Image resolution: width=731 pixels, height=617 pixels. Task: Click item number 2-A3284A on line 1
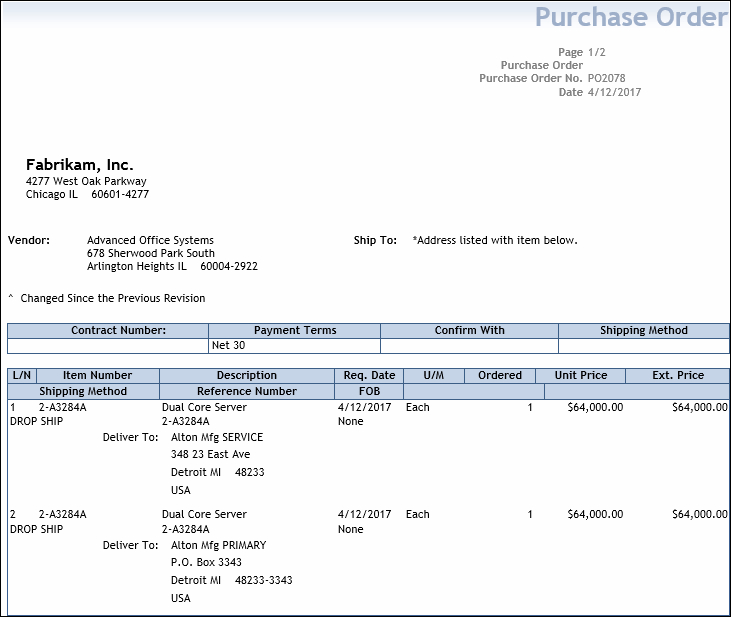coord(62,408)
